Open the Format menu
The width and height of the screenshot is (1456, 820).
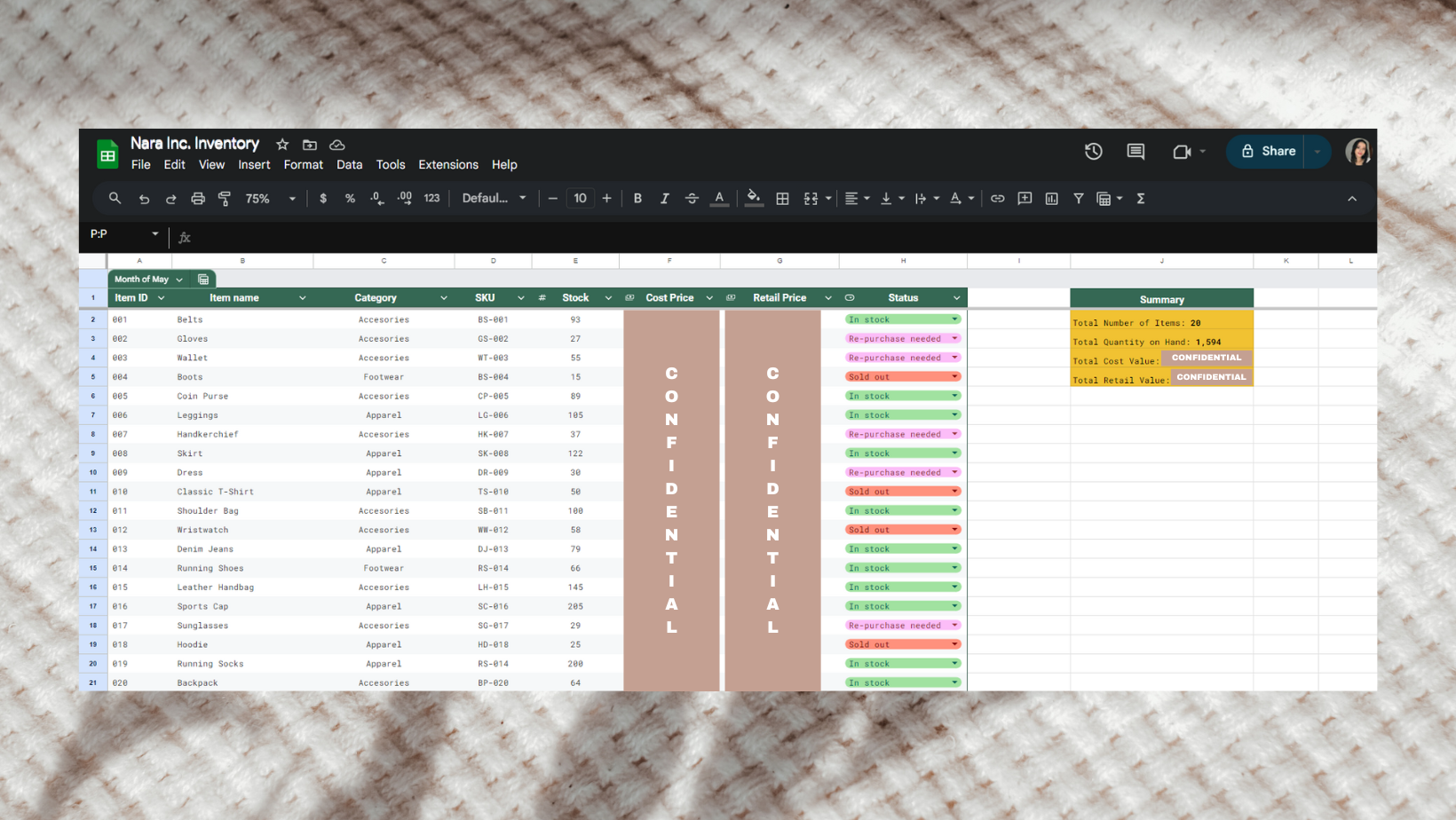click(303, 165)
